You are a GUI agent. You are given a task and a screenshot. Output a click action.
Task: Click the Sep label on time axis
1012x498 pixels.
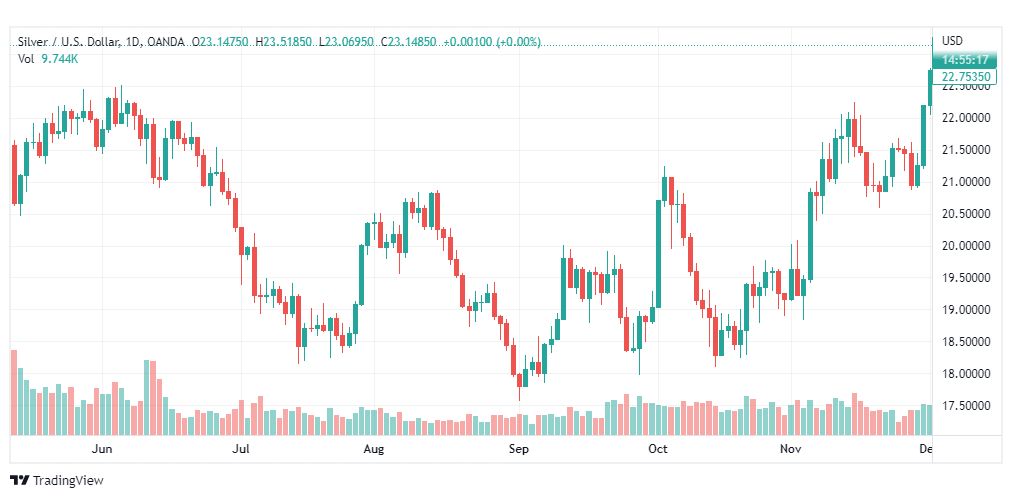(x=518, y=450)
